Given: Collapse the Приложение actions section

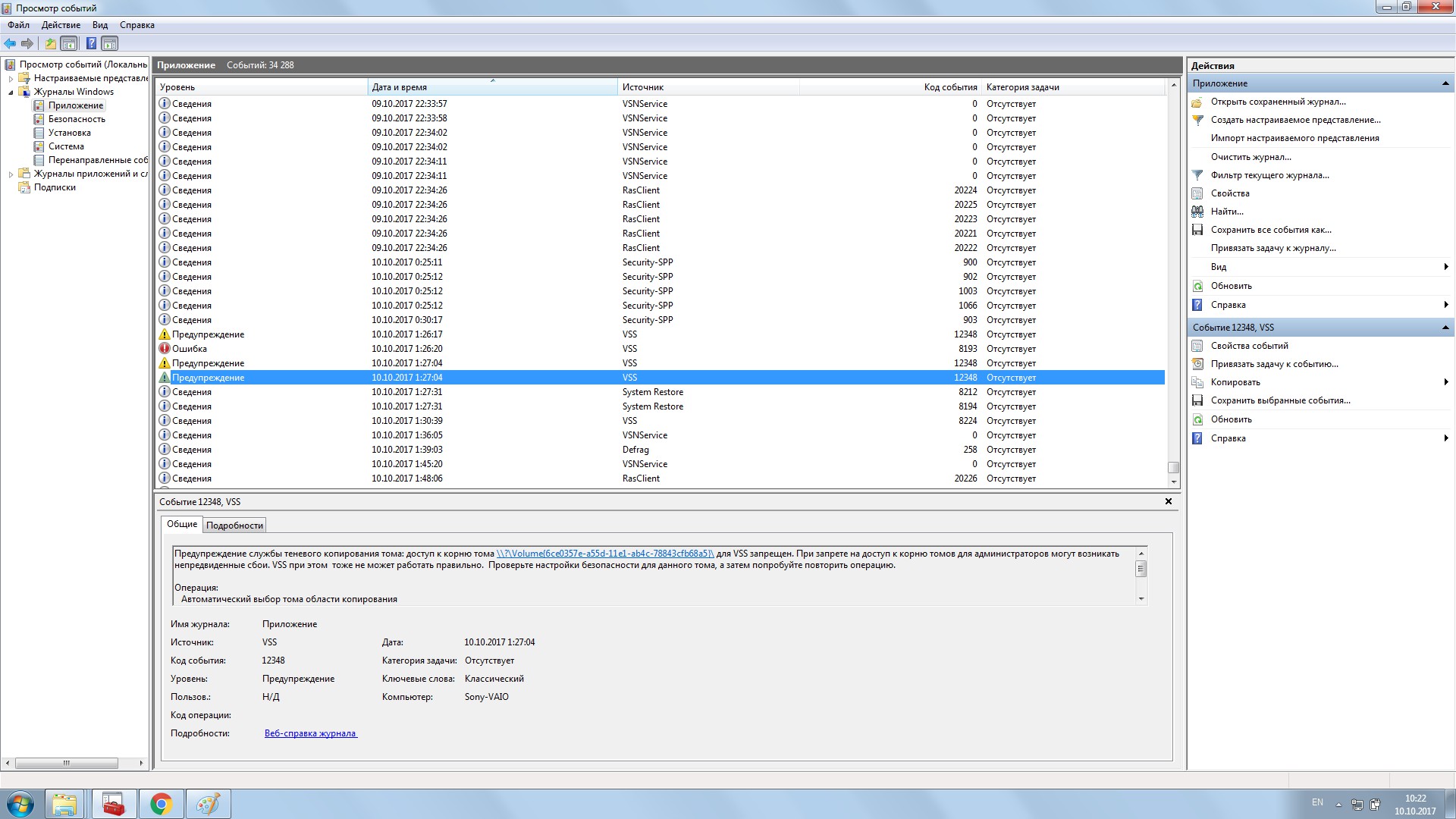Looking at the screenshot, I should [1445, 83].
